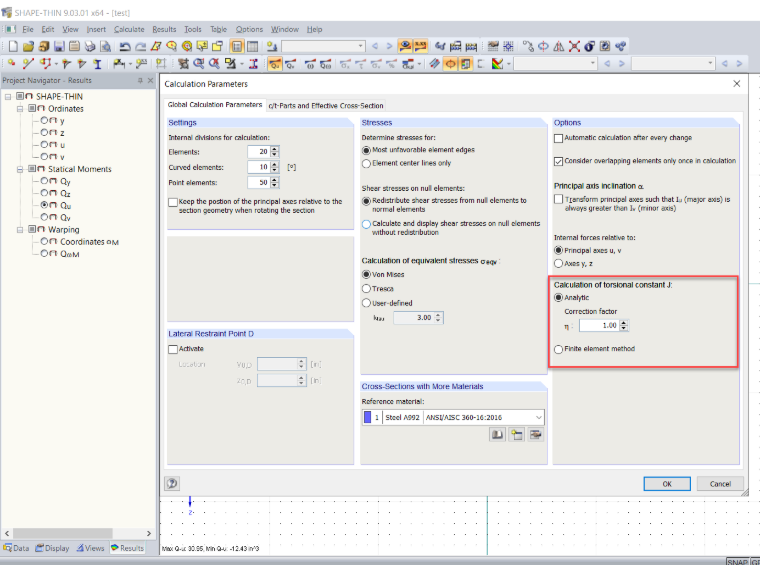Click the principal axes ellipse icon
Viewport: 760px width, 570px height.
coord(450,63)
